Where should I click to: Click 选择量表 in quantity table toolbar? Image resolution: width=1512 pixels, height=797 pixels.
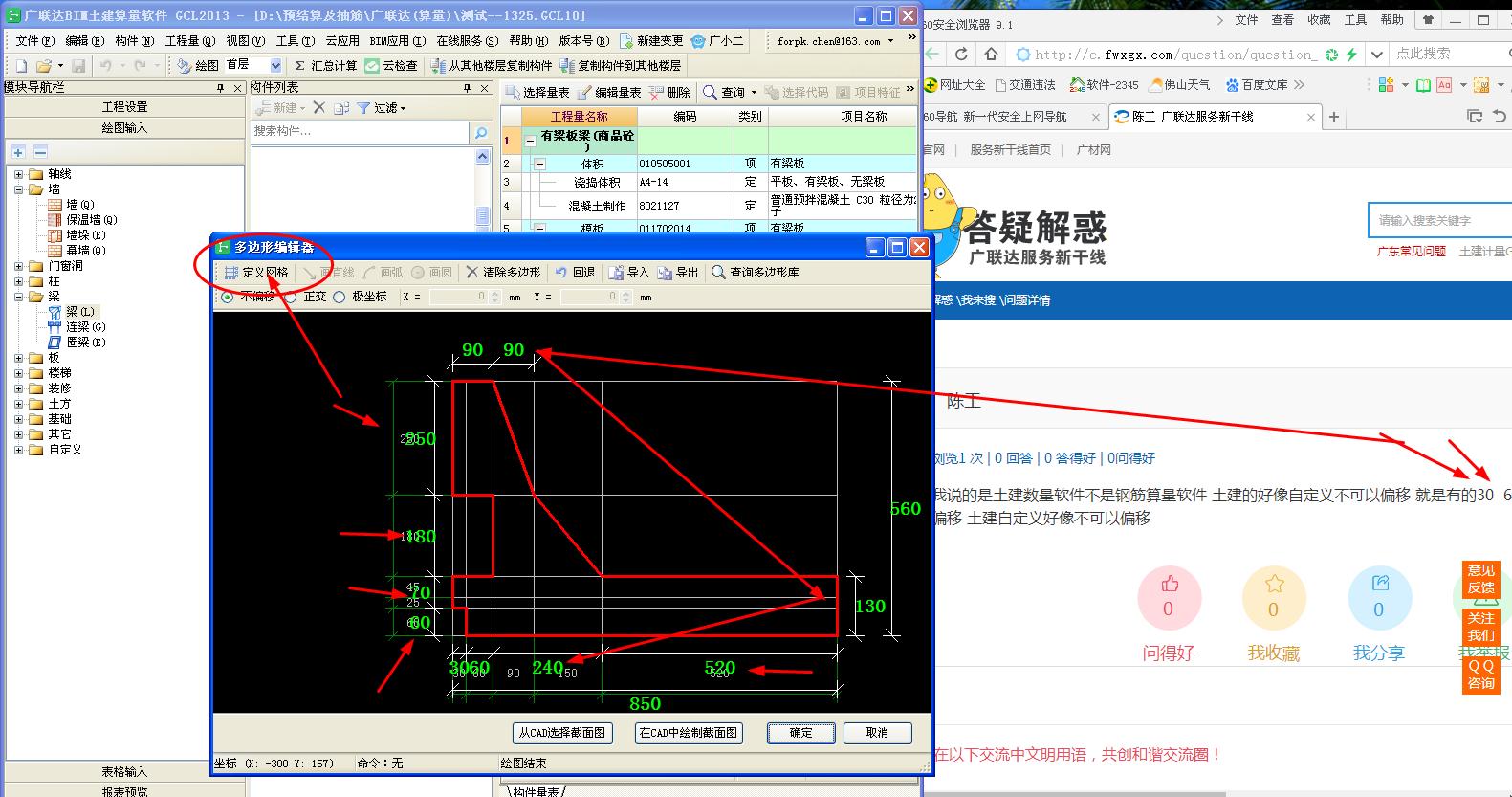pos(539,92)
